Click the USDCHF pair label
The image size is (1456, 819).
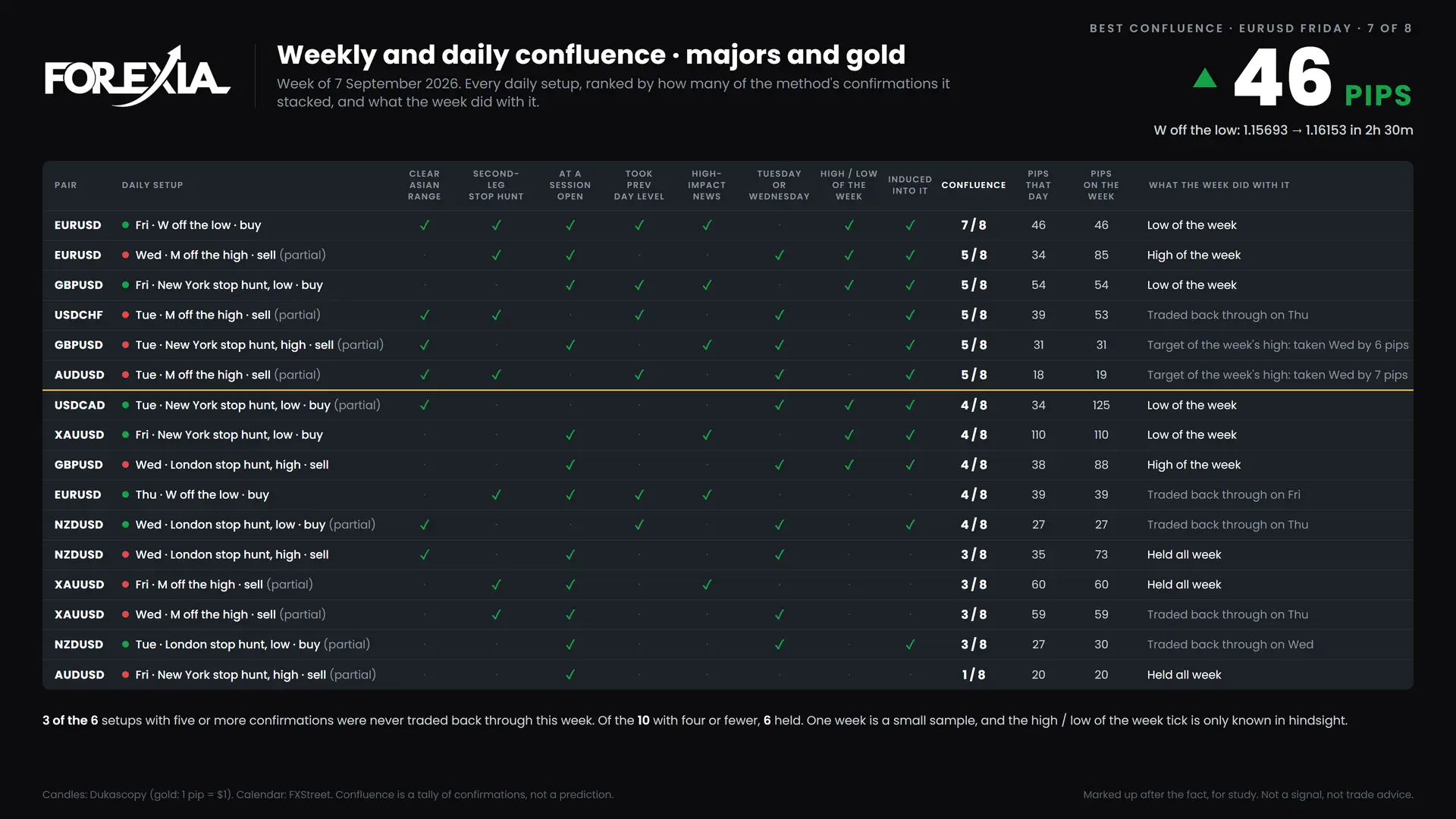pos(78,315)
